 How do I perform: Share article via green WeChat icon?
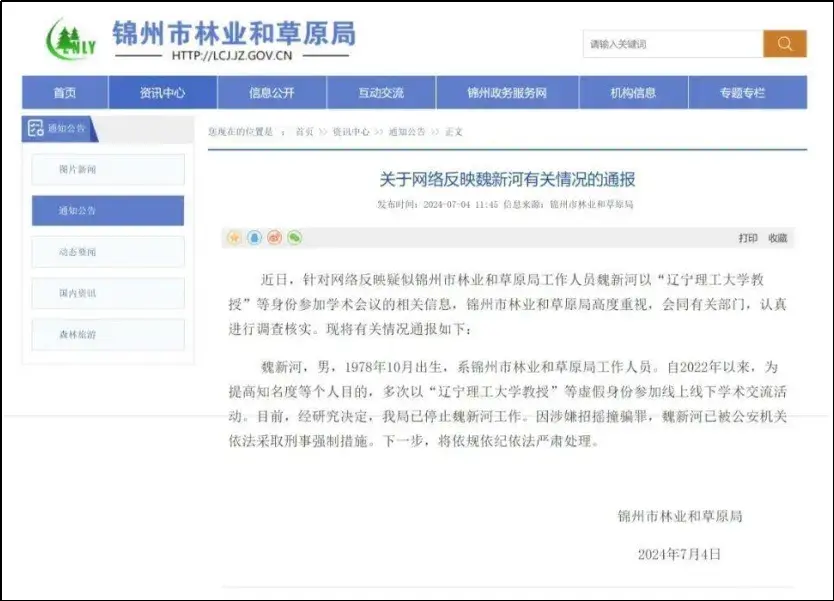(294, 238)
